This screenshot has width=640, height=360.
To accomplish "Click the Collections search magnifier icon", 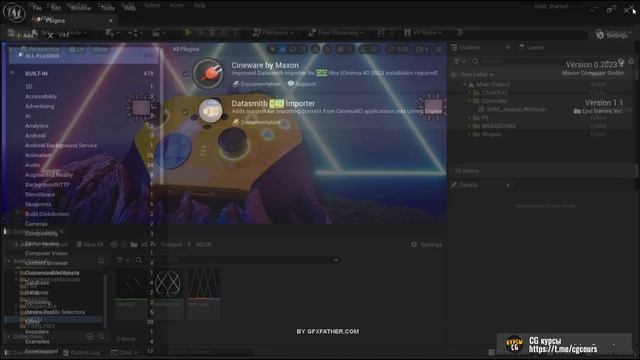I will pyautogui.click(x=101, y=337).
